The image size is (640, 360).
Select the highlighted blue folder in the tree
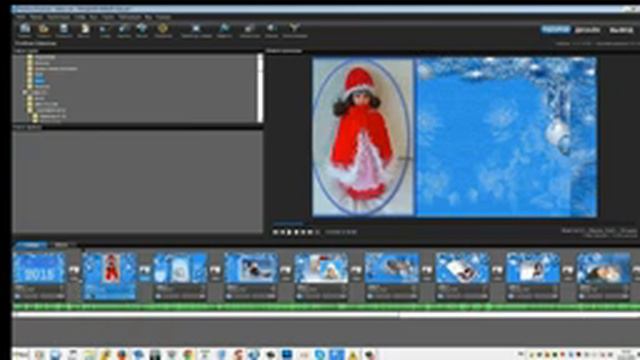click(40, 81)
